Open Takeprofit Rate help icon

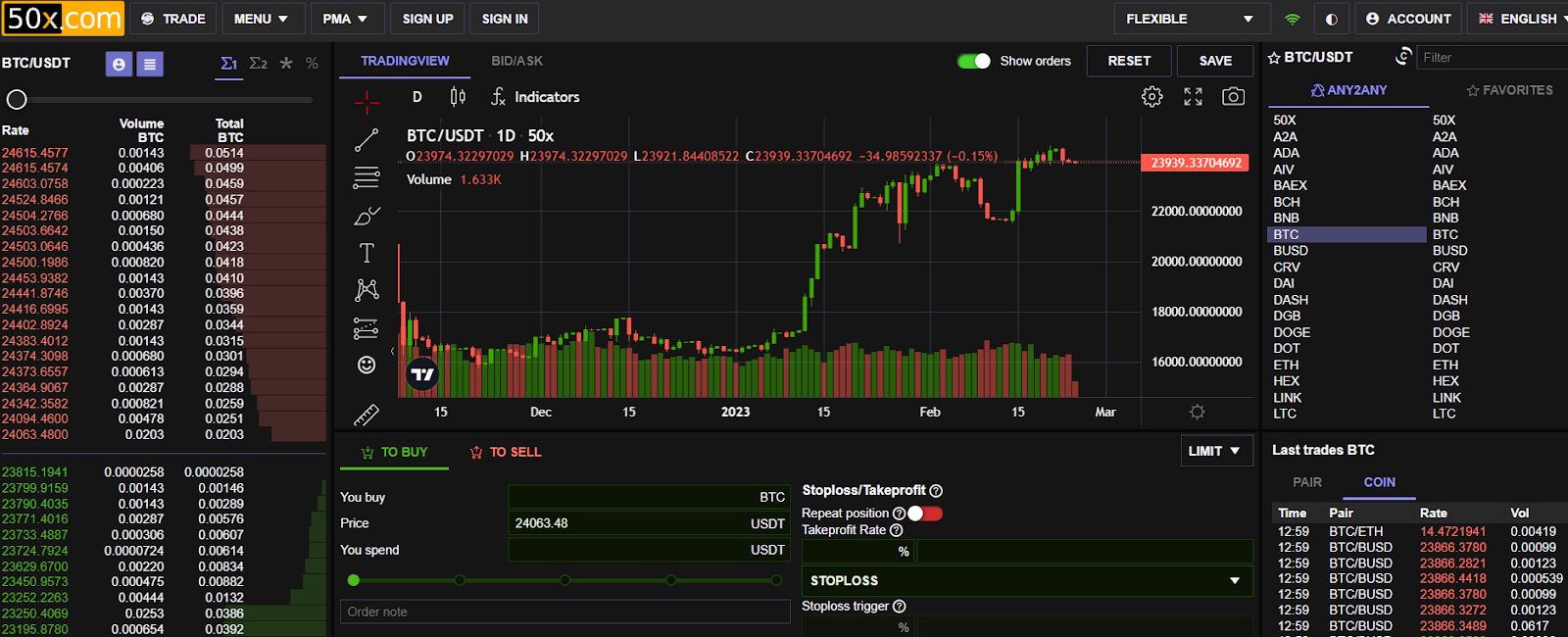click(x=896, y=530)
